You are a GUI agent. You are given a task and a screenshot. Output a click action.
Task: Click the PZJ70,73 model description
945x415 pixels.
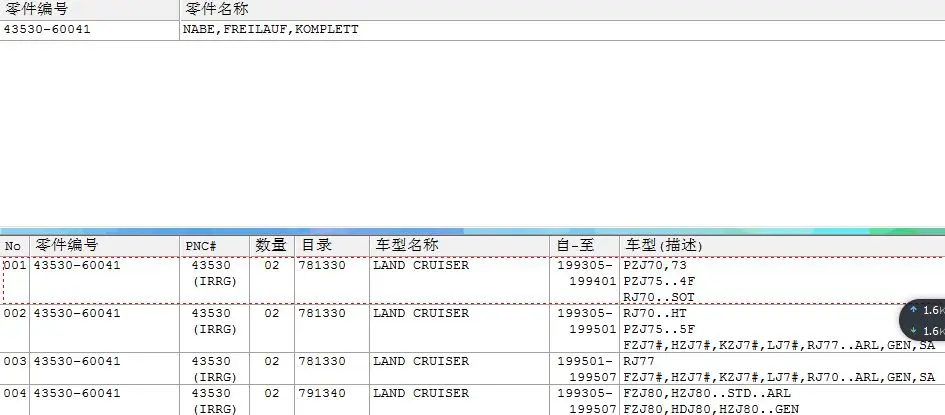tap(655, 265)
